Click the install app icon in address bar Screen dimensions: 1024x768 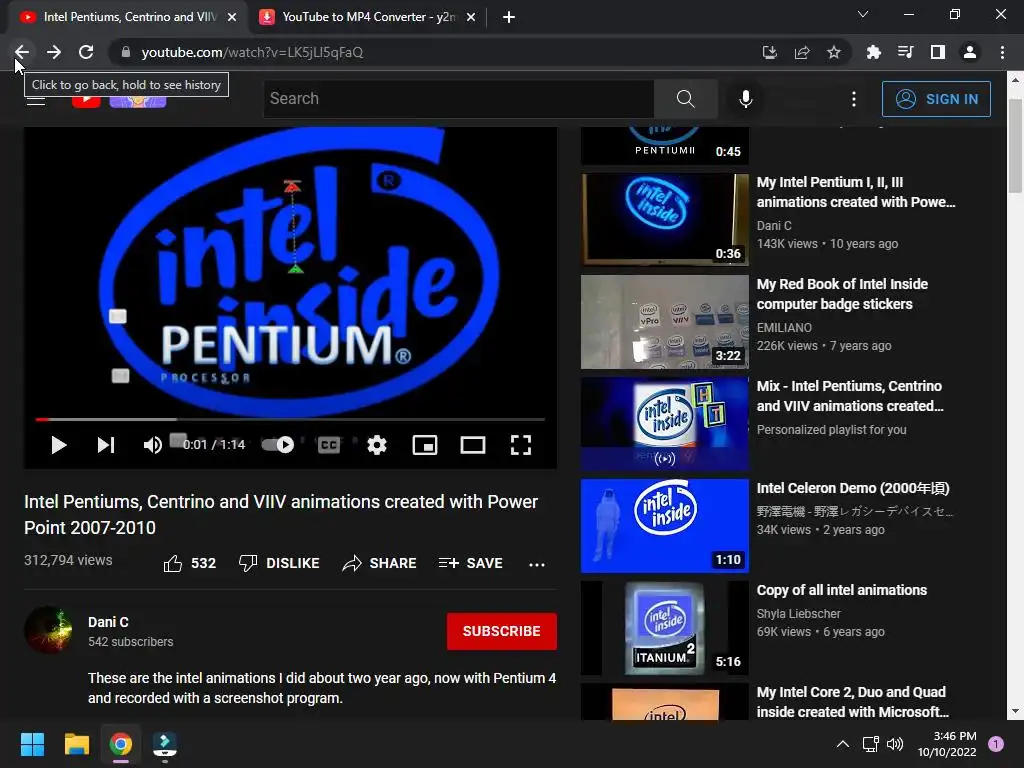(x=770, y=52)
